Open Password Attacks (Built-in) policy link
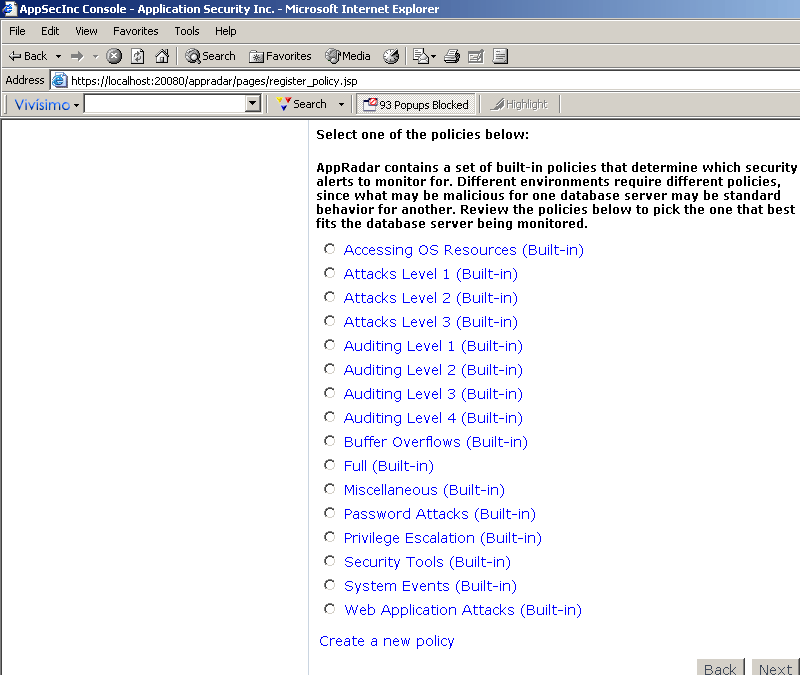 [x=440, y=514]
